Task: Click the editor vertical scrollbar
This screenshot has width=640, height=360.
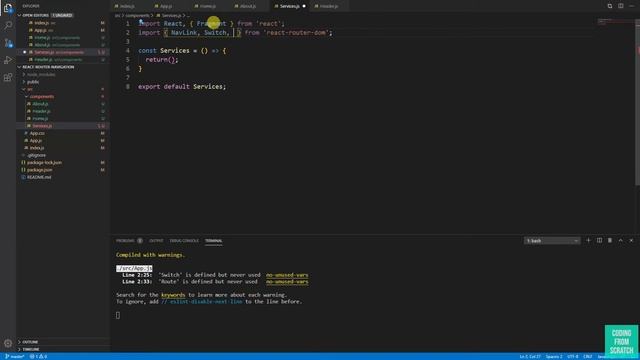Action: point(637,102)
